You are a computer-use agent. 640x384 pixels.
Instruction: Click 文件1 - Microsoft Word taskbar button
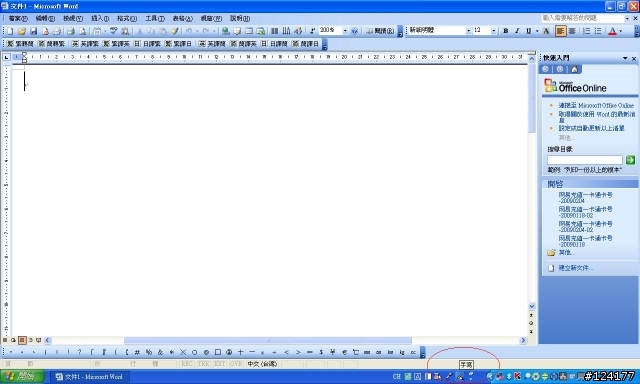pyautogui.click(x=89, y=377)
